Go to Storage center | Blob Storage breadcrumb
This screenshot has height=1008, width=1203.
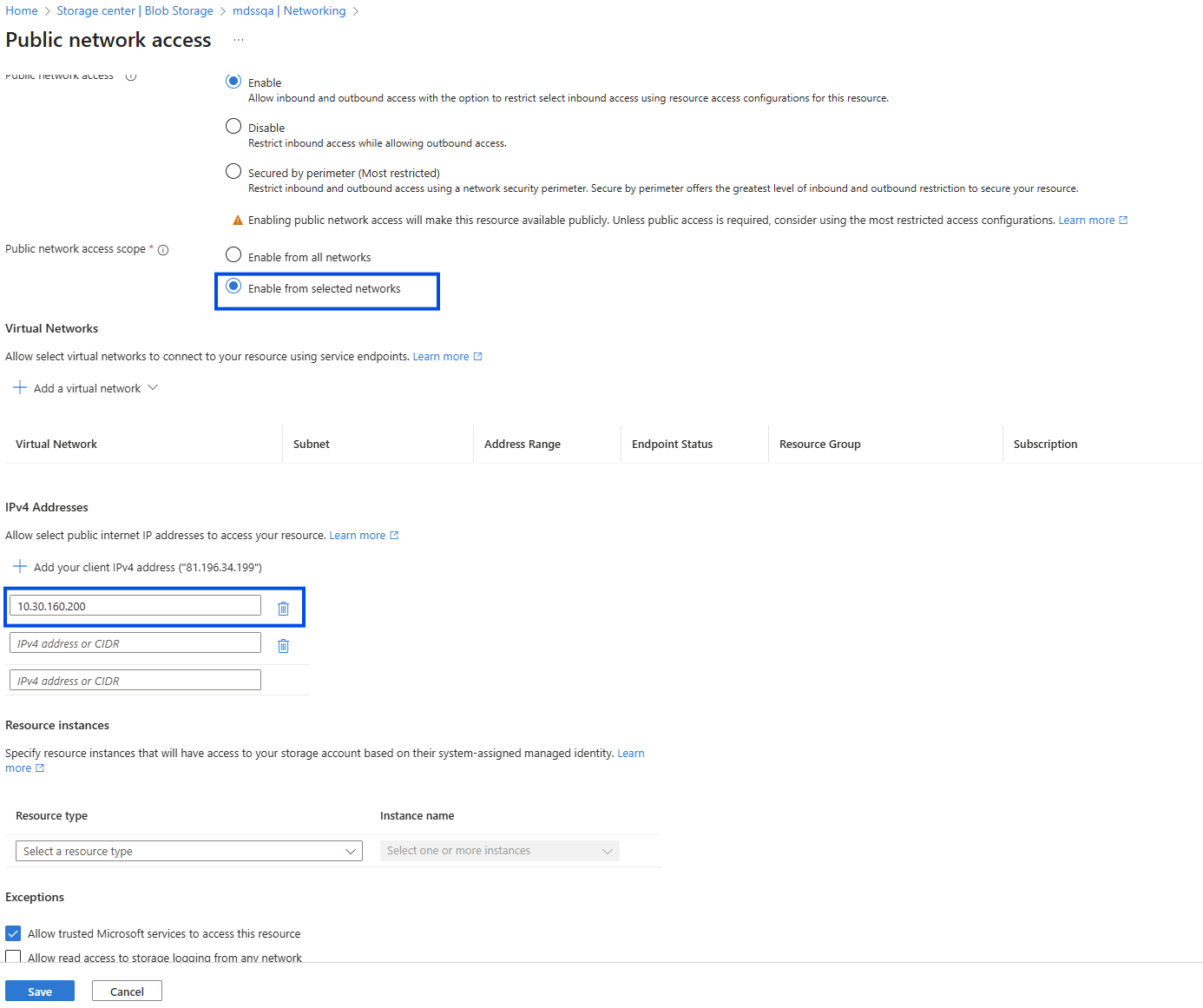click(x=135, y=11)
